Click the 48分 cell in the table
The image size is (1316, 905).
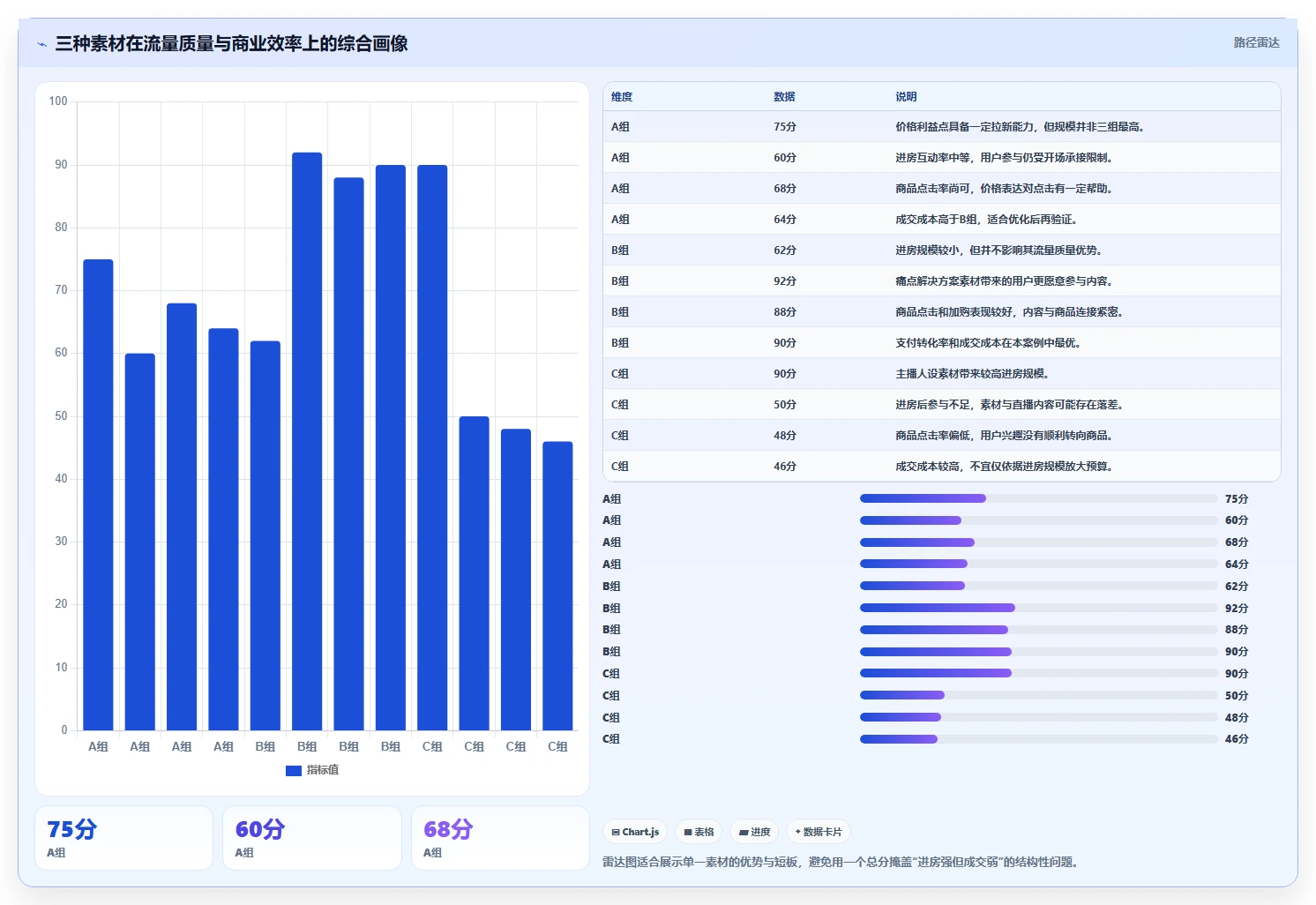785,436
